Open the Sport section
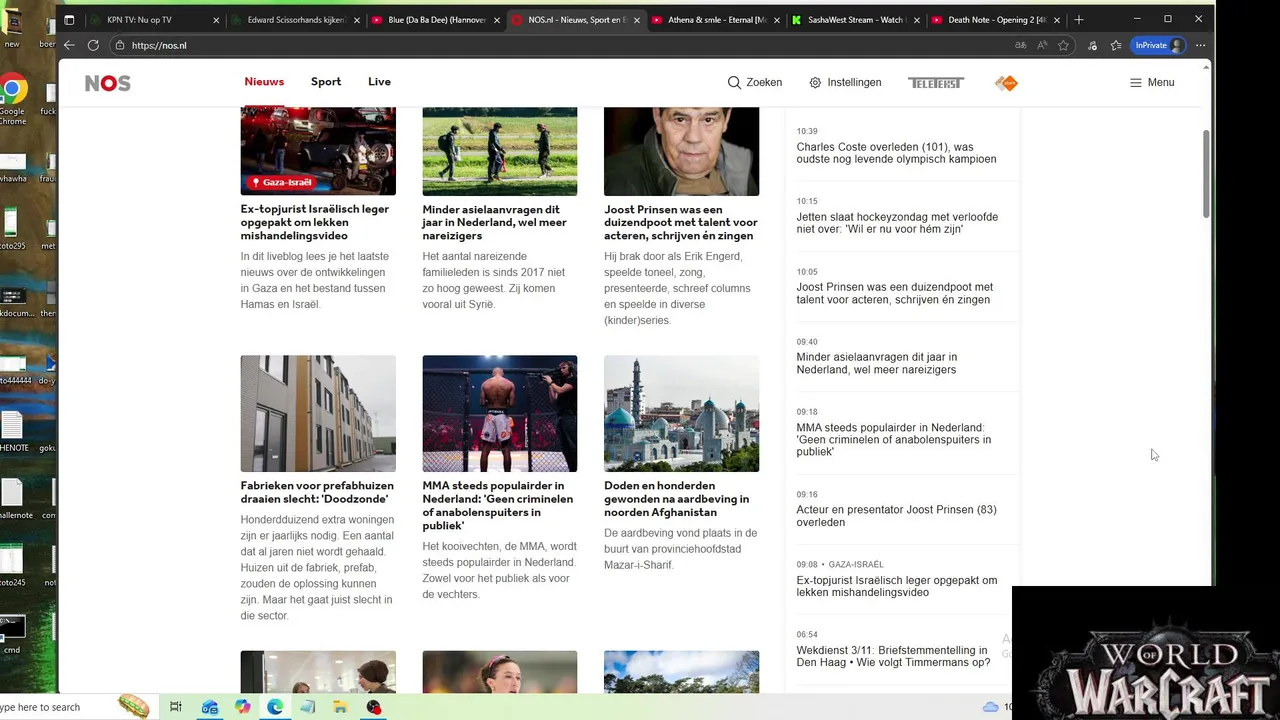The image size is (1280, 720). pos(326,82)
